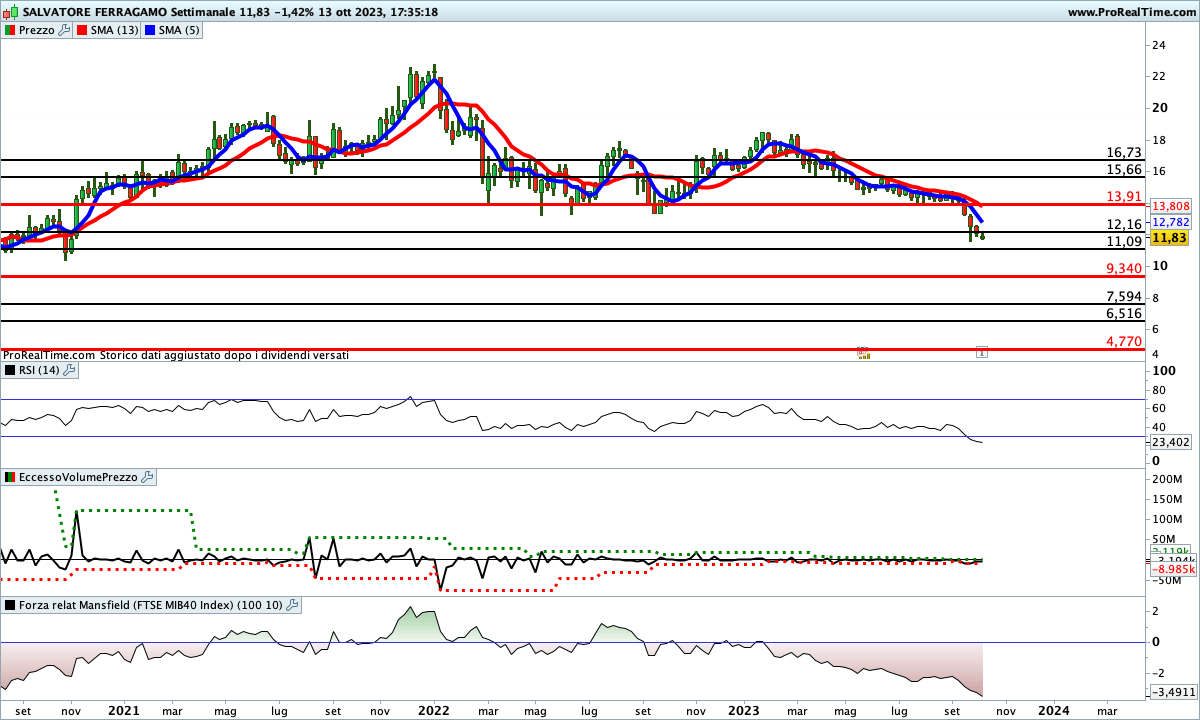Select the SMA (5) indicator label
This screenshot has width=1200, height=720.
[180, 30]
